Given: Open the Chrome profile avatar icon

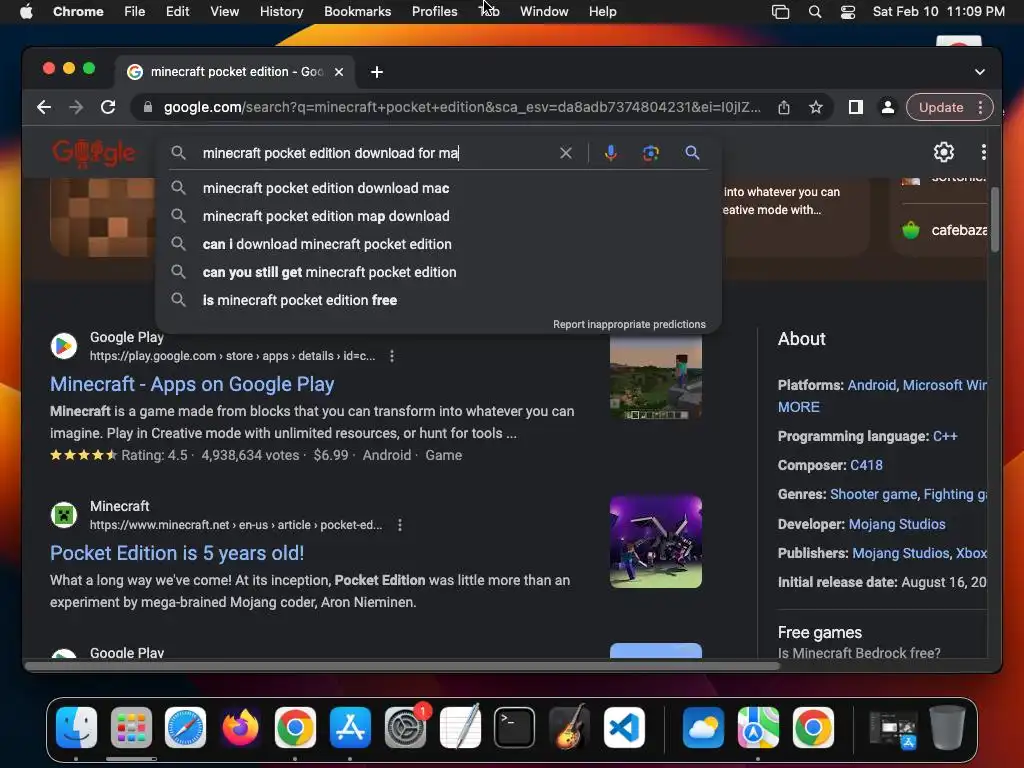Looking at the screenshot, I should (x=888, y=107).
